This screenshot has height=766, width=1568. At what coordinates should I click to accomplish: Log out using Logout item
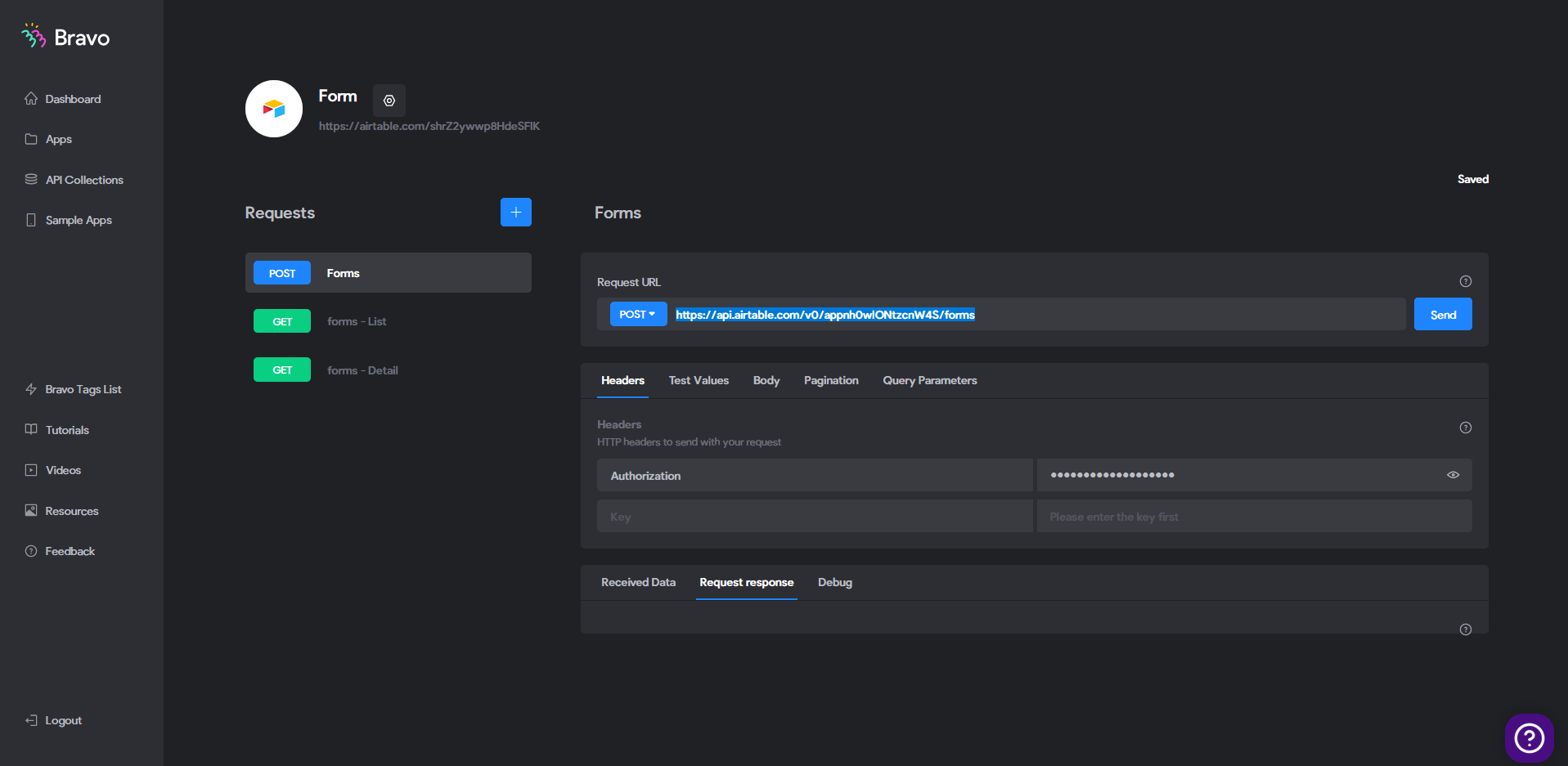pos(54,720)
